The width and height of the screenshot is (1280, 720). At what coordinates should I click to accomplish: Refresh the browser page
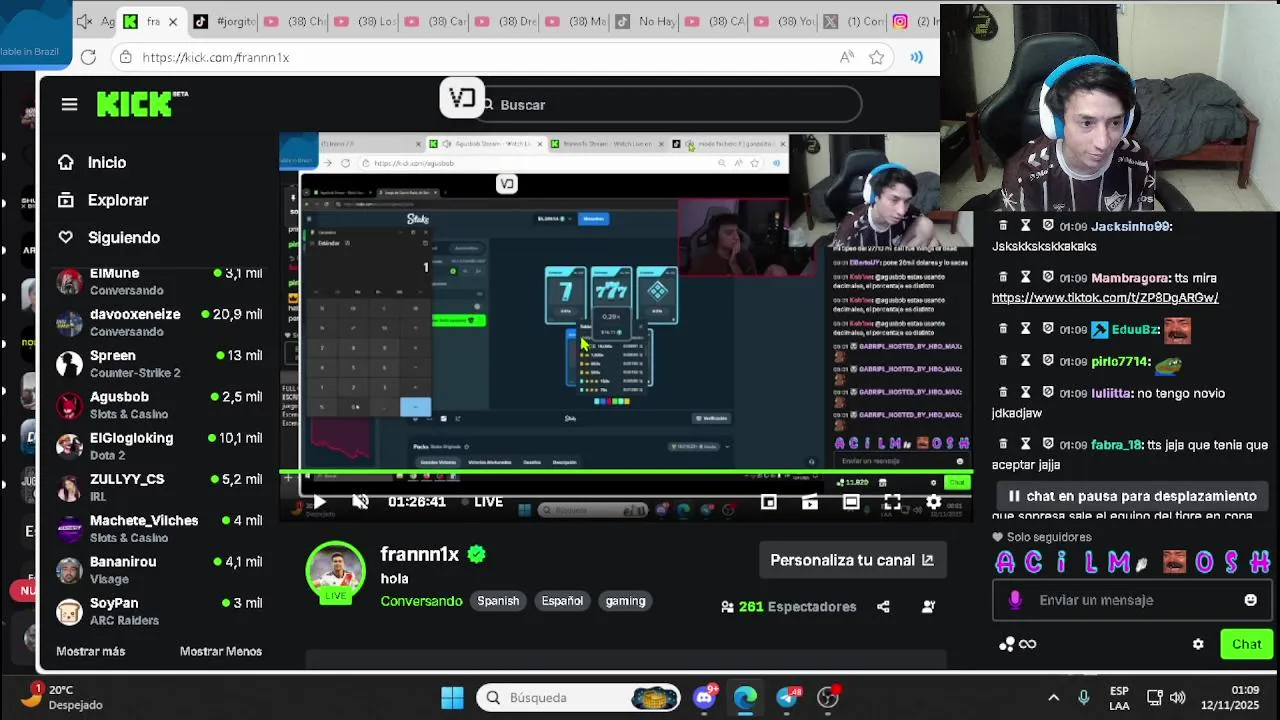click(x=88, y=57)
